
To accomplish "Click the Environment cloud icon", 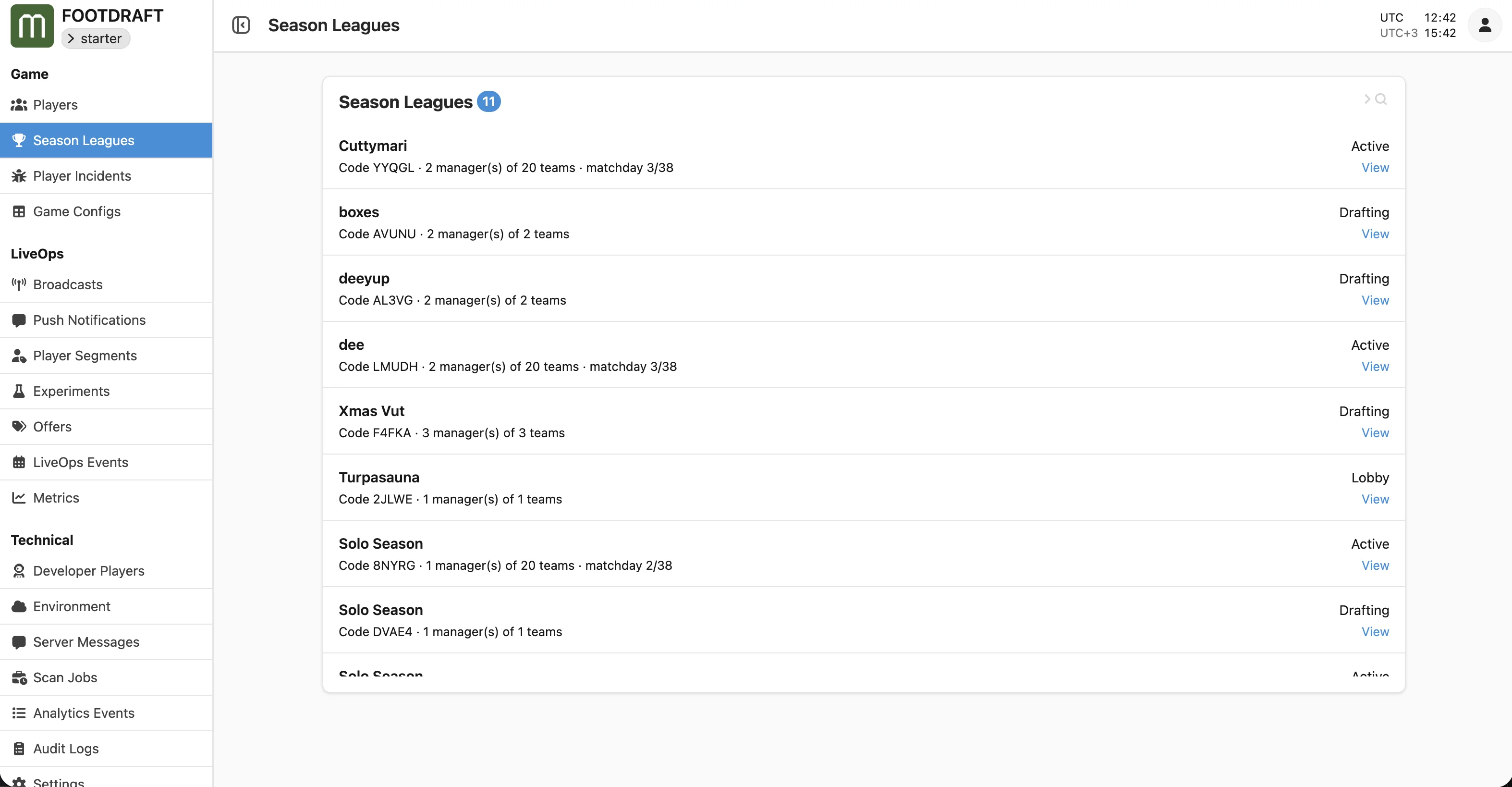I will coord(19,606).
